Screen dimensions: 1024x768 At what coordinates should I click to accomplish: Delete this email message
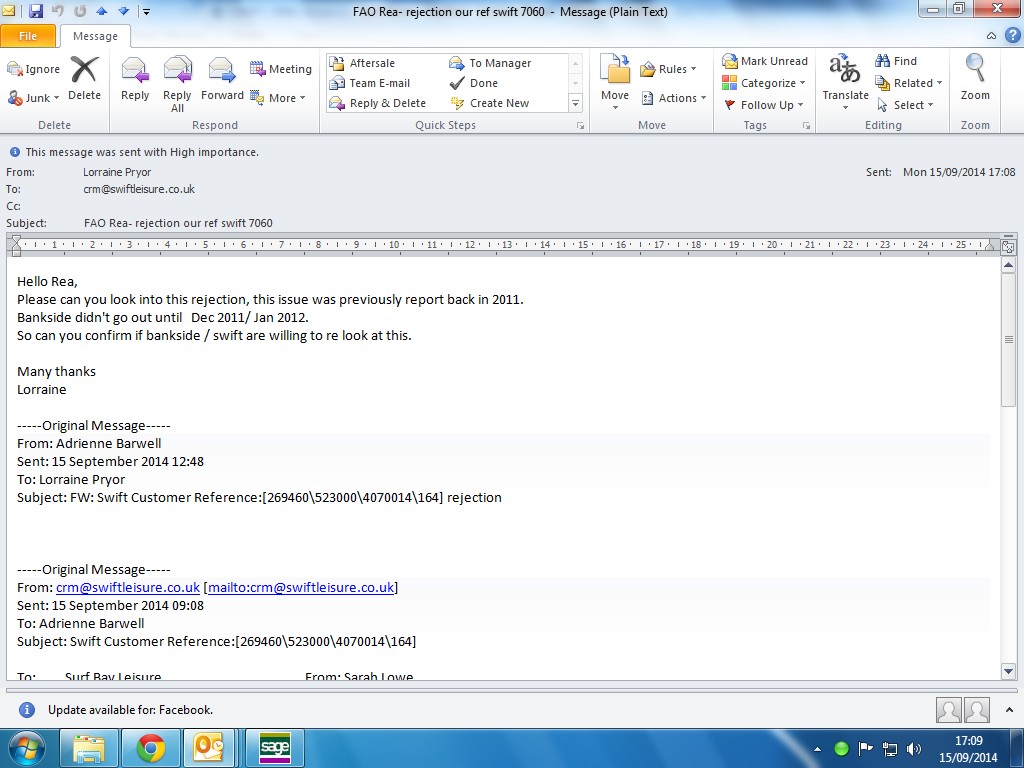[84, 79]
